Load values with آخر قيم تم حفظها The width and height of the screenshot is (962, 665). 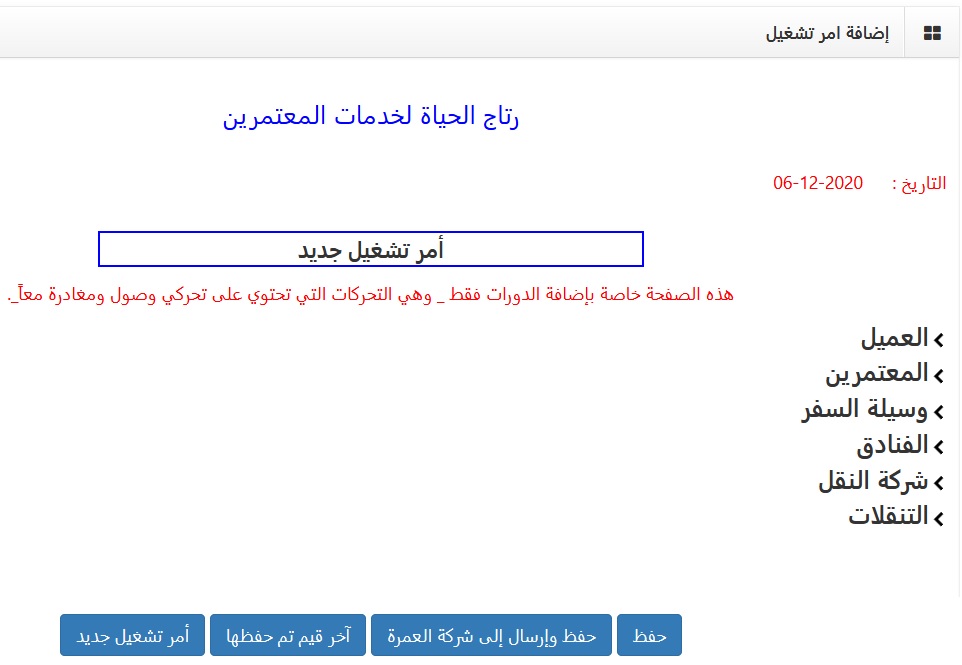coord(288,635)
